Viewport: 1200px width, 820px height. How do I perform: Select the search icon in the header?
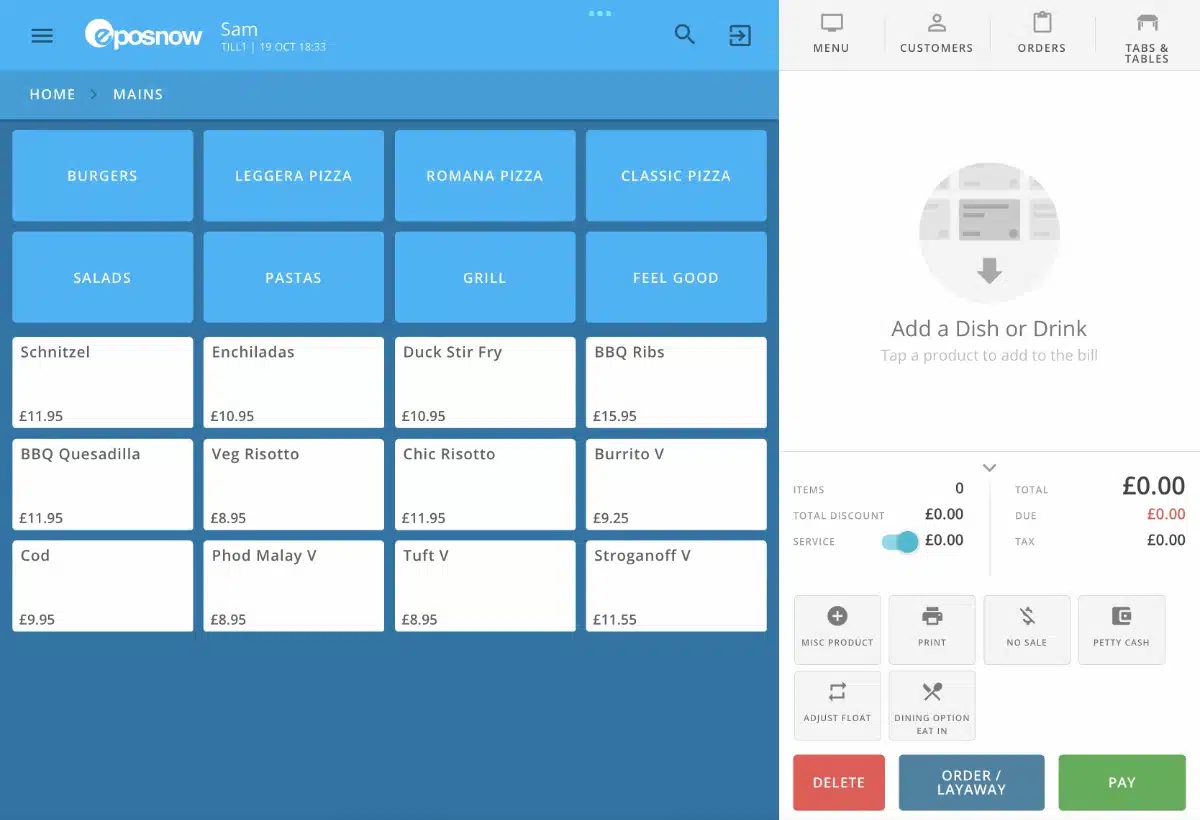coord(684,34)
